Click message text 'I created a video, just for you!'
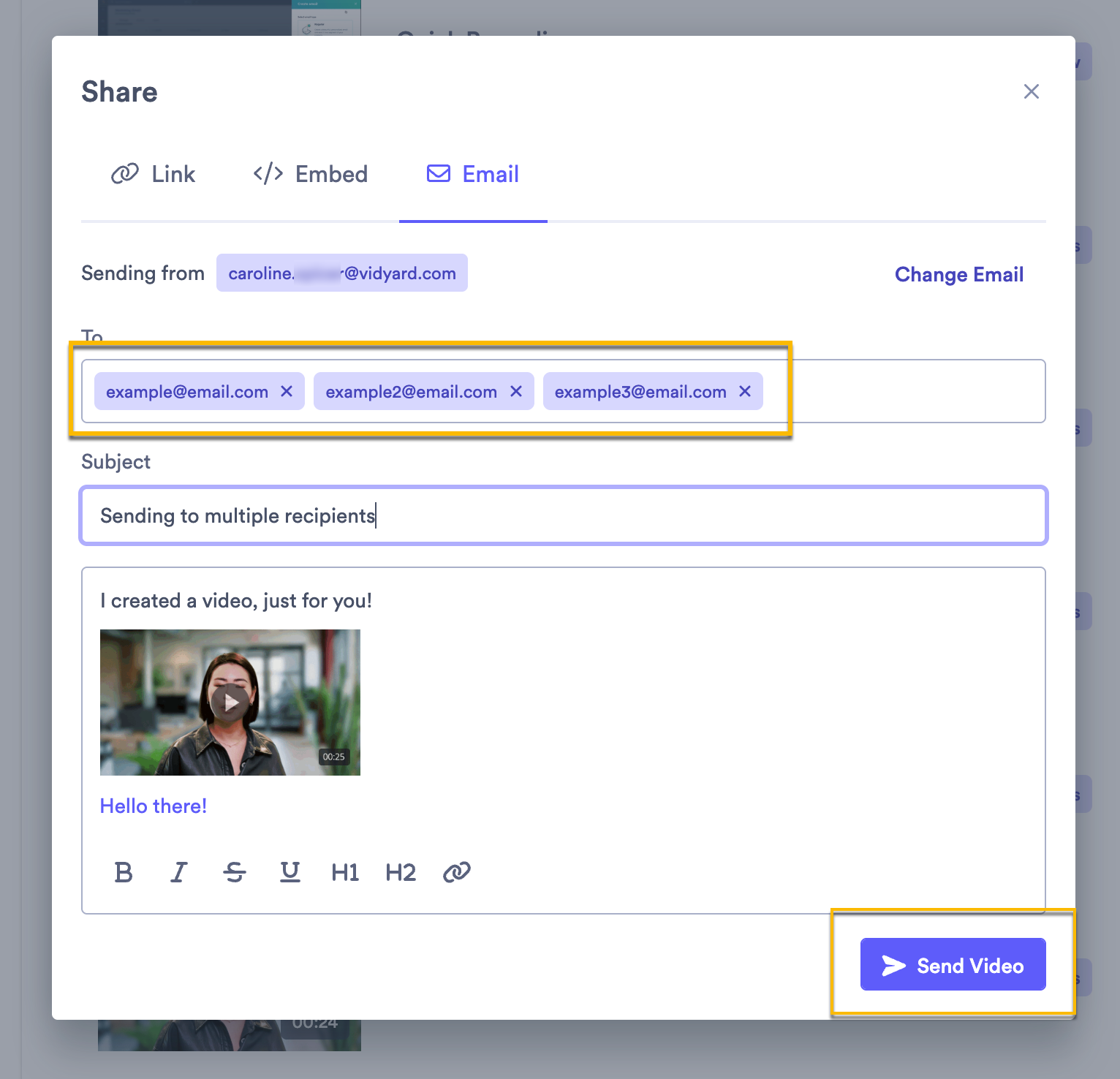This screenshot has height=1079, width=1120. 236,601
